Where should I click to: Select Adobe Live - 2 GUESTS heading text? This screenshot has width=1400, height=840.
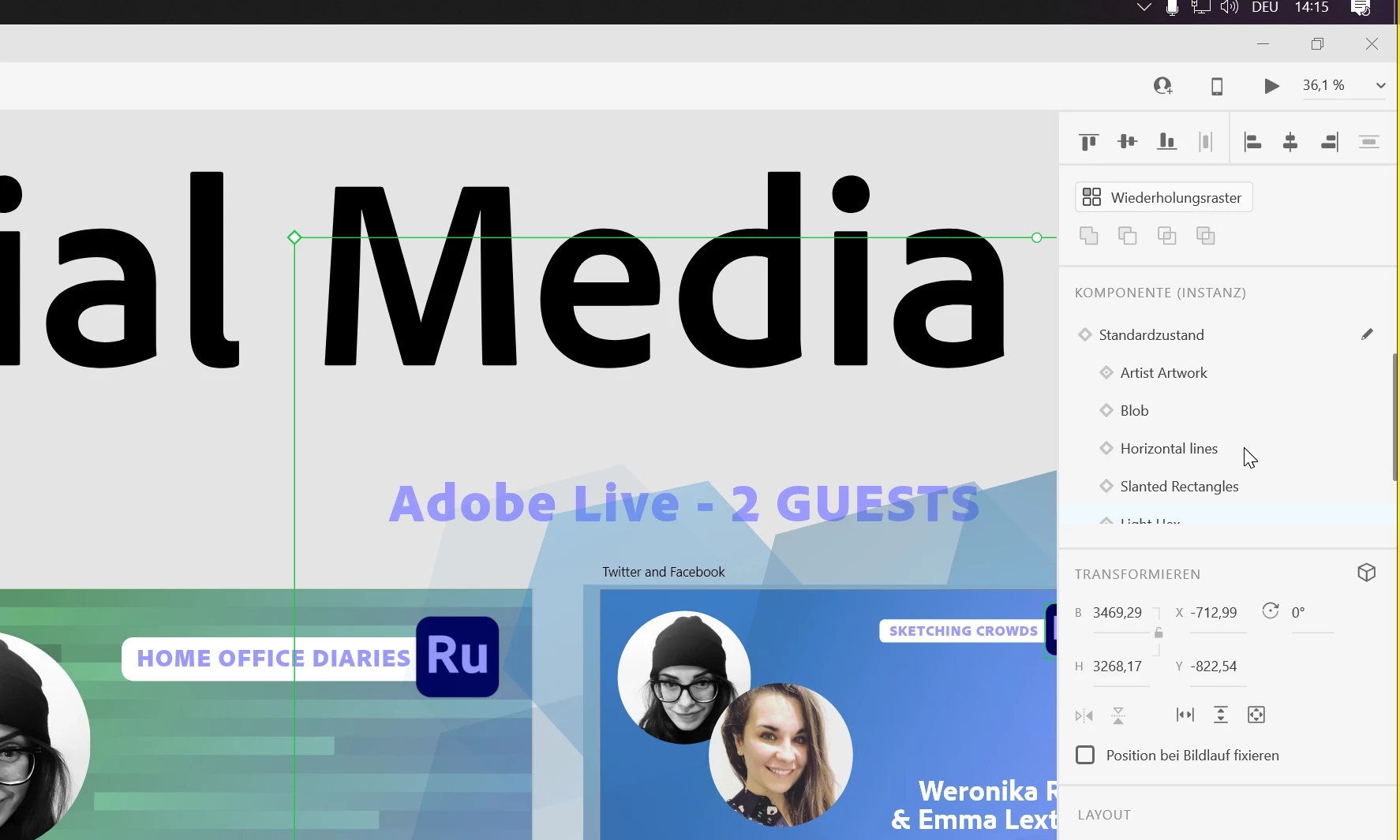coord(684,503)
